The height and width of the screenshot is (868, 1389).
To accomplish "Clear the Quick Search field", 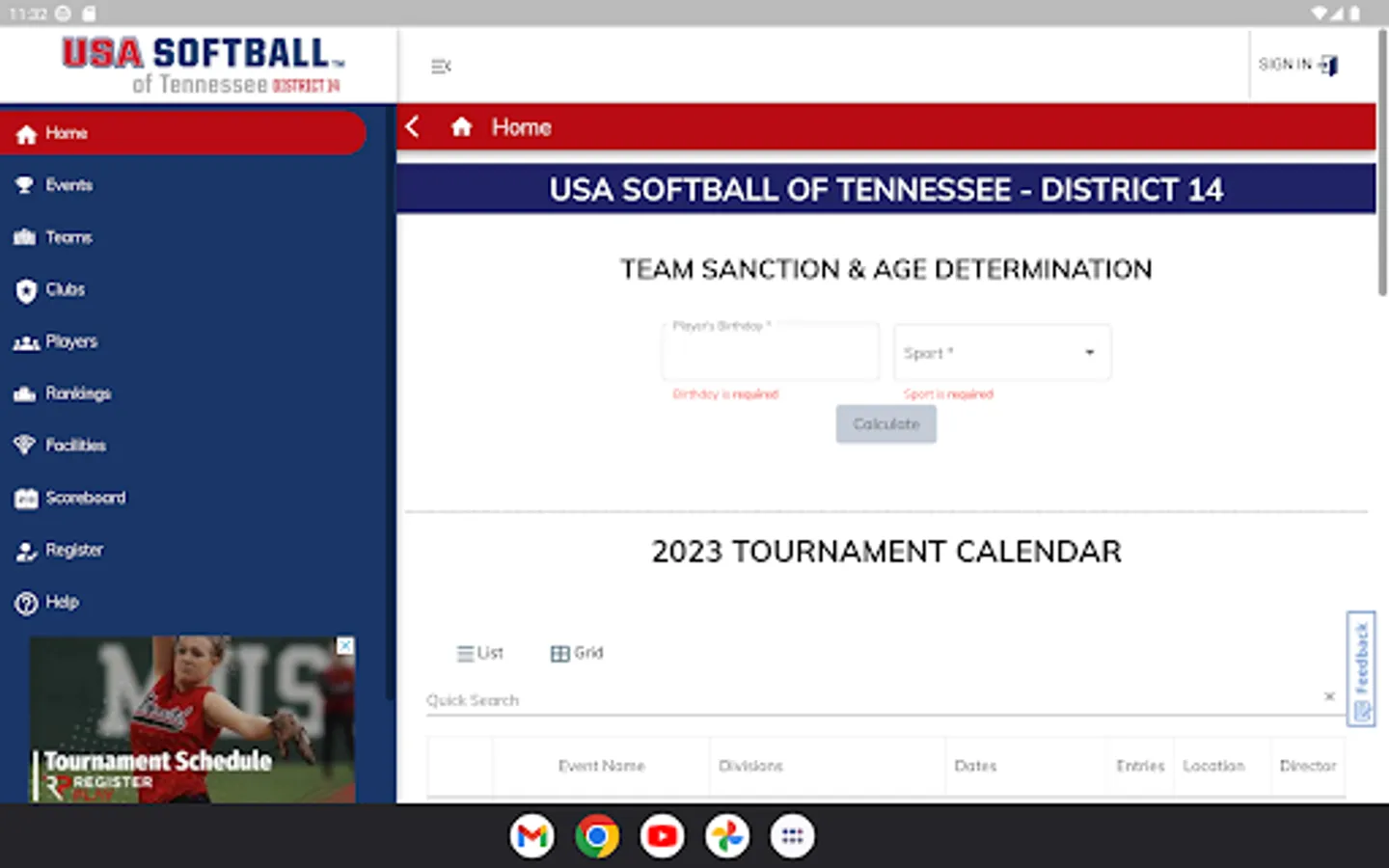I will (1329, 696).
